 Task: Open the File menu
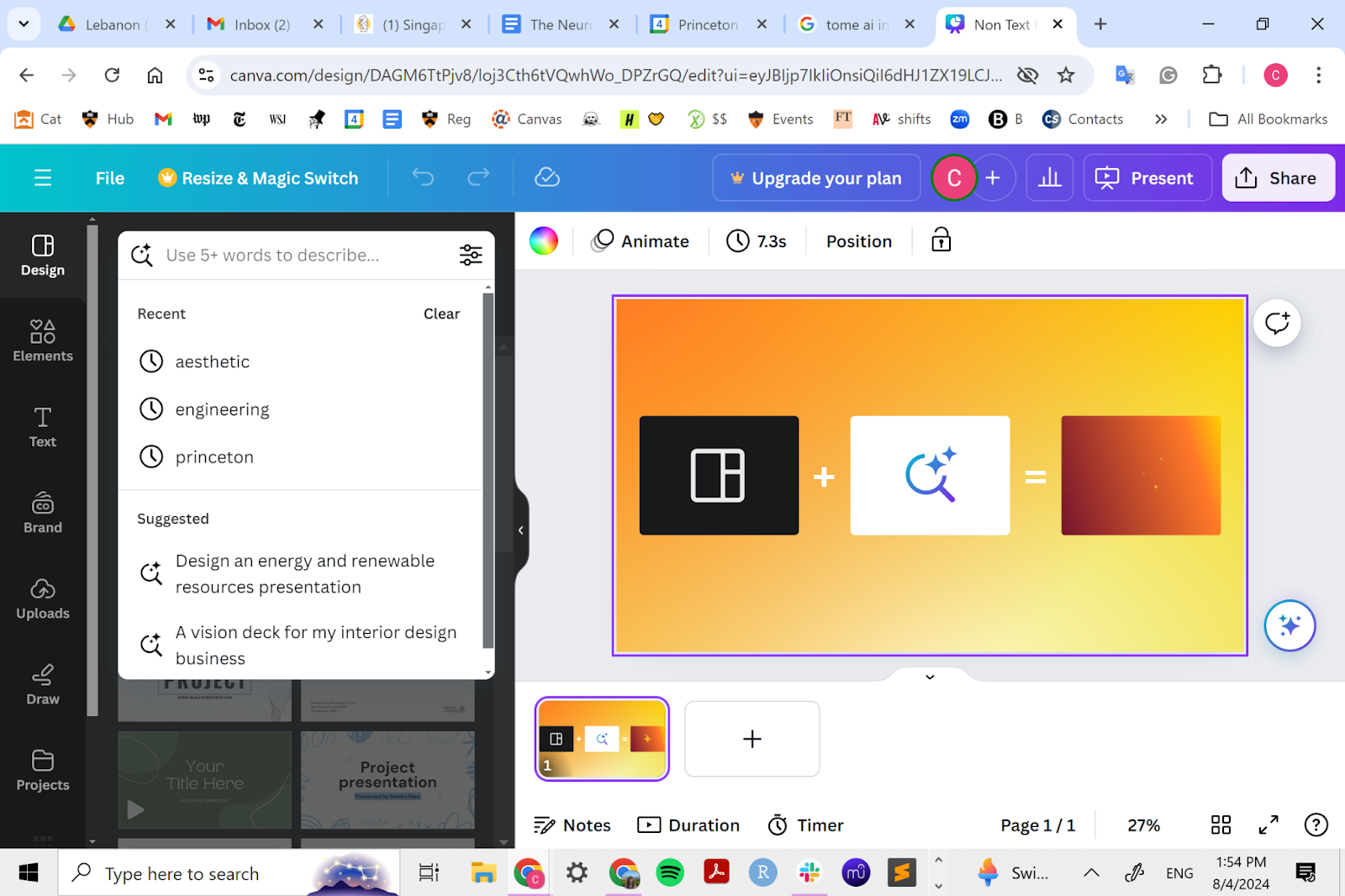pos(110,178)
